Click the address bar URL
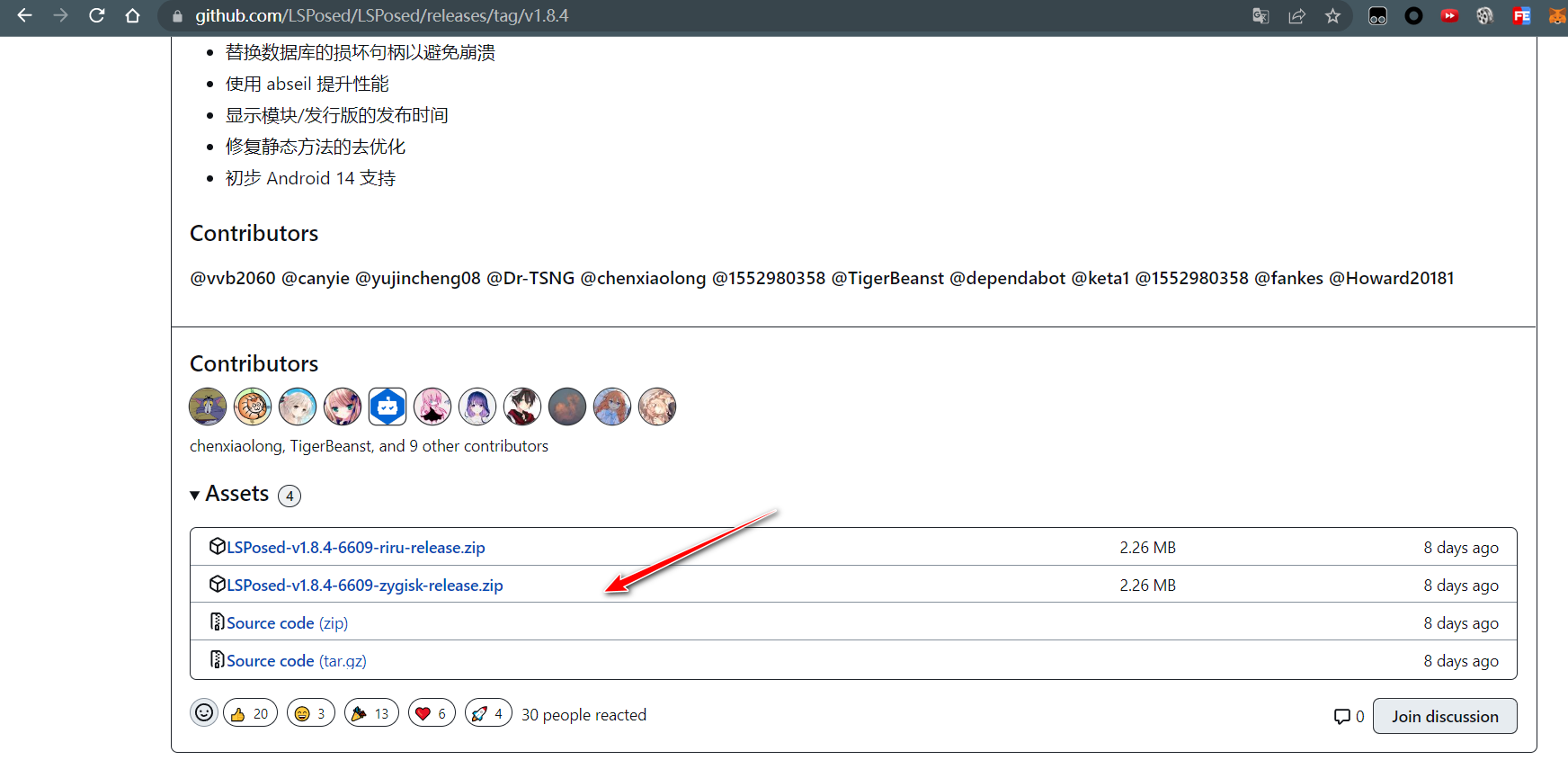 pyautogui.click(x=382, y=16)
